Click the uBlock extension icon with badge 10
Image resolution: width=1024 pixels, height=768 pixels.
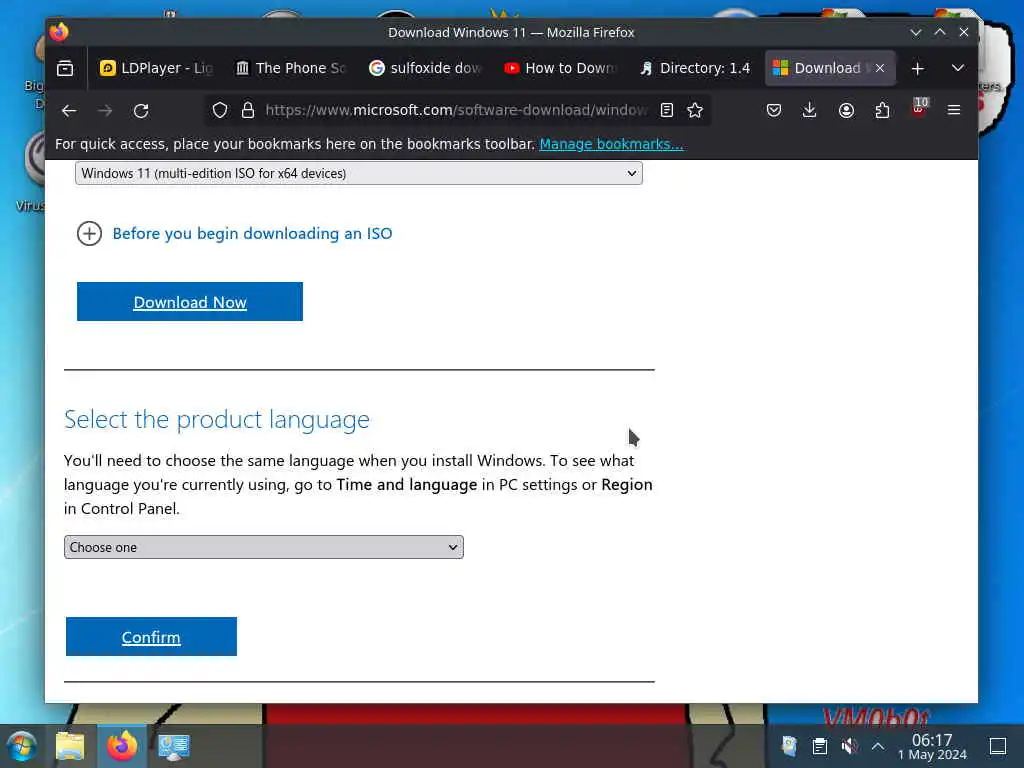pyautogui.click(x=919, y=108)
